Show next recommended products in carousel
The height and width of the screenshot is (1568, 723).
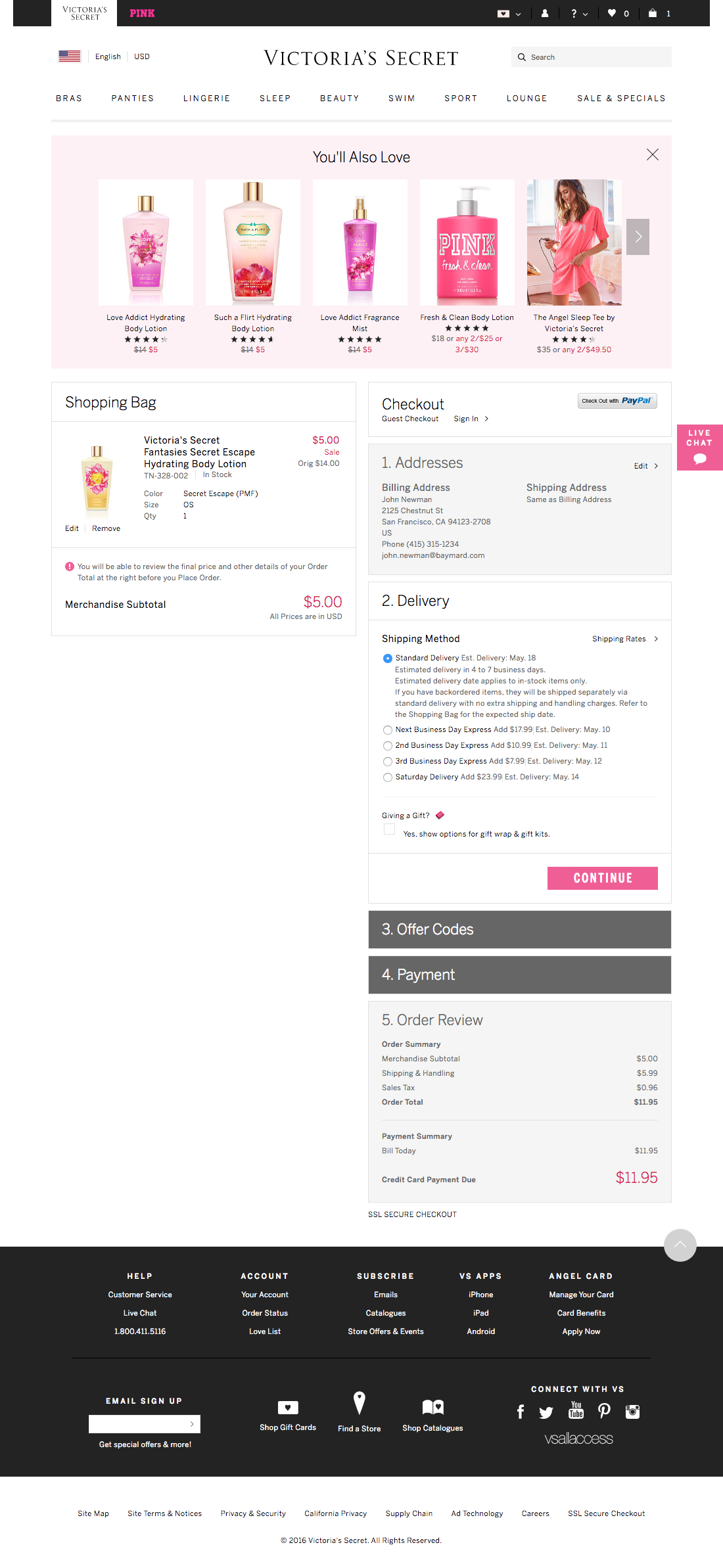click(638, 237)
